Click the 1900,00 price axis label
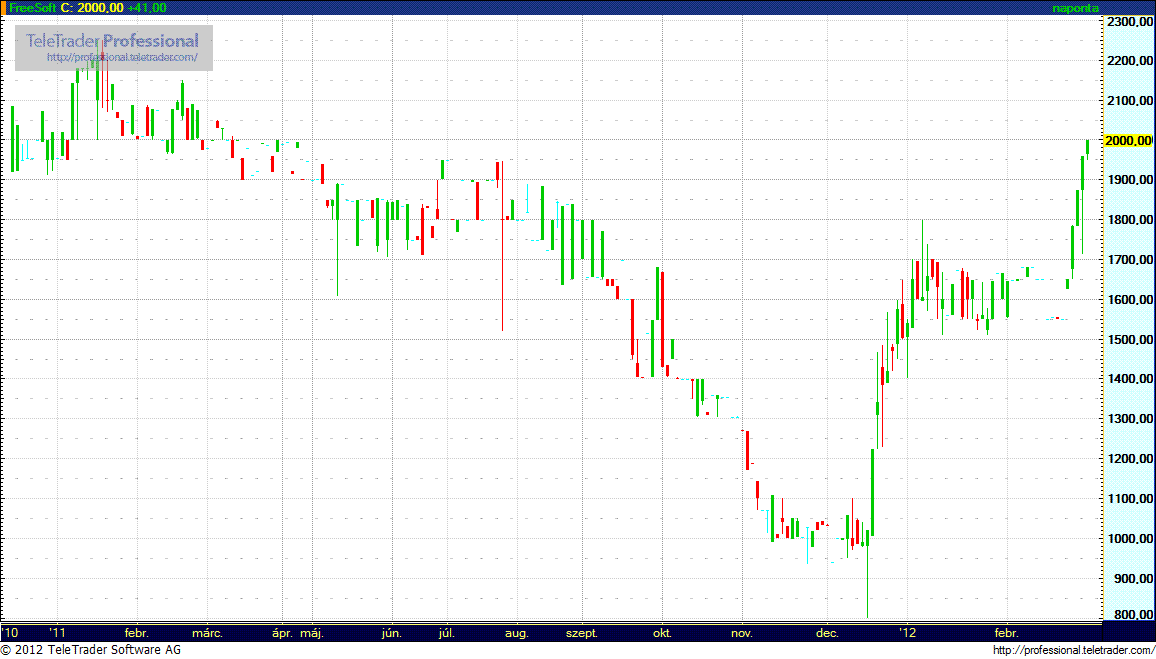Viewport: 1156px width, 659px height. click(1131, 181)
